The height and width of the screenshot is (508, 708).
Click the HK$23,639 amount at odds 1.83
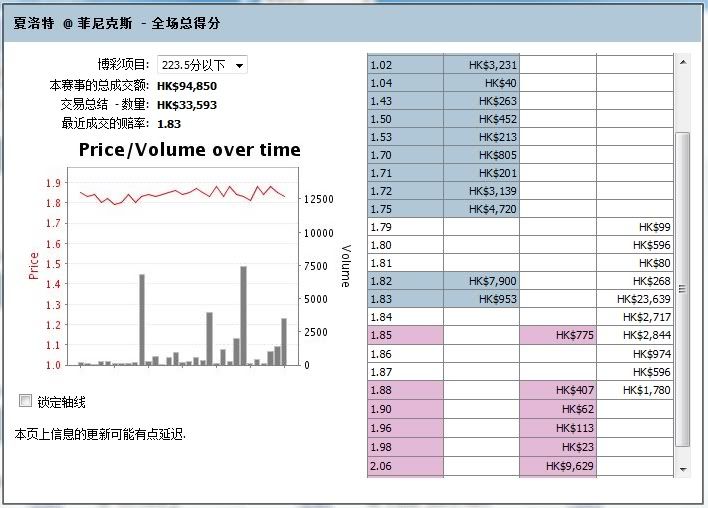635,299
